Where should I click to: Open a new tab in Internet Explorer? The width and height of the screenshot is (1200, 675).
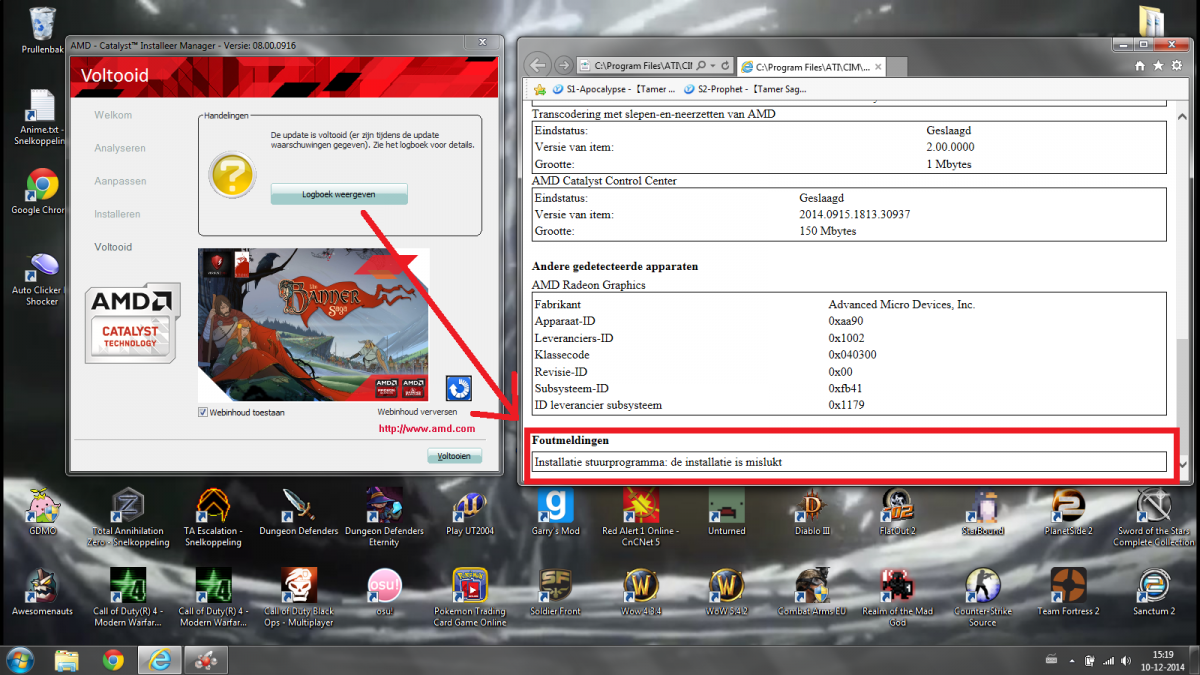896,66
